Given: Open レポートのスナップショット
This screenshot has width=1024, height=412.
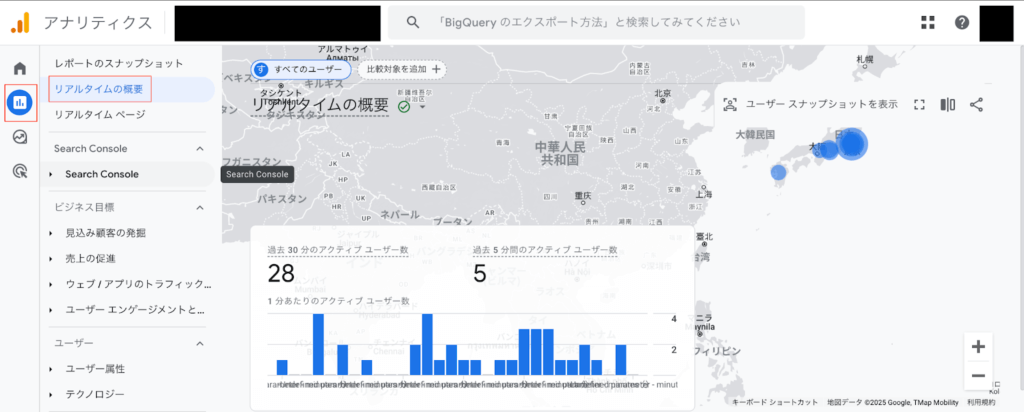Looking at the screenshot, I should (119, 64).
